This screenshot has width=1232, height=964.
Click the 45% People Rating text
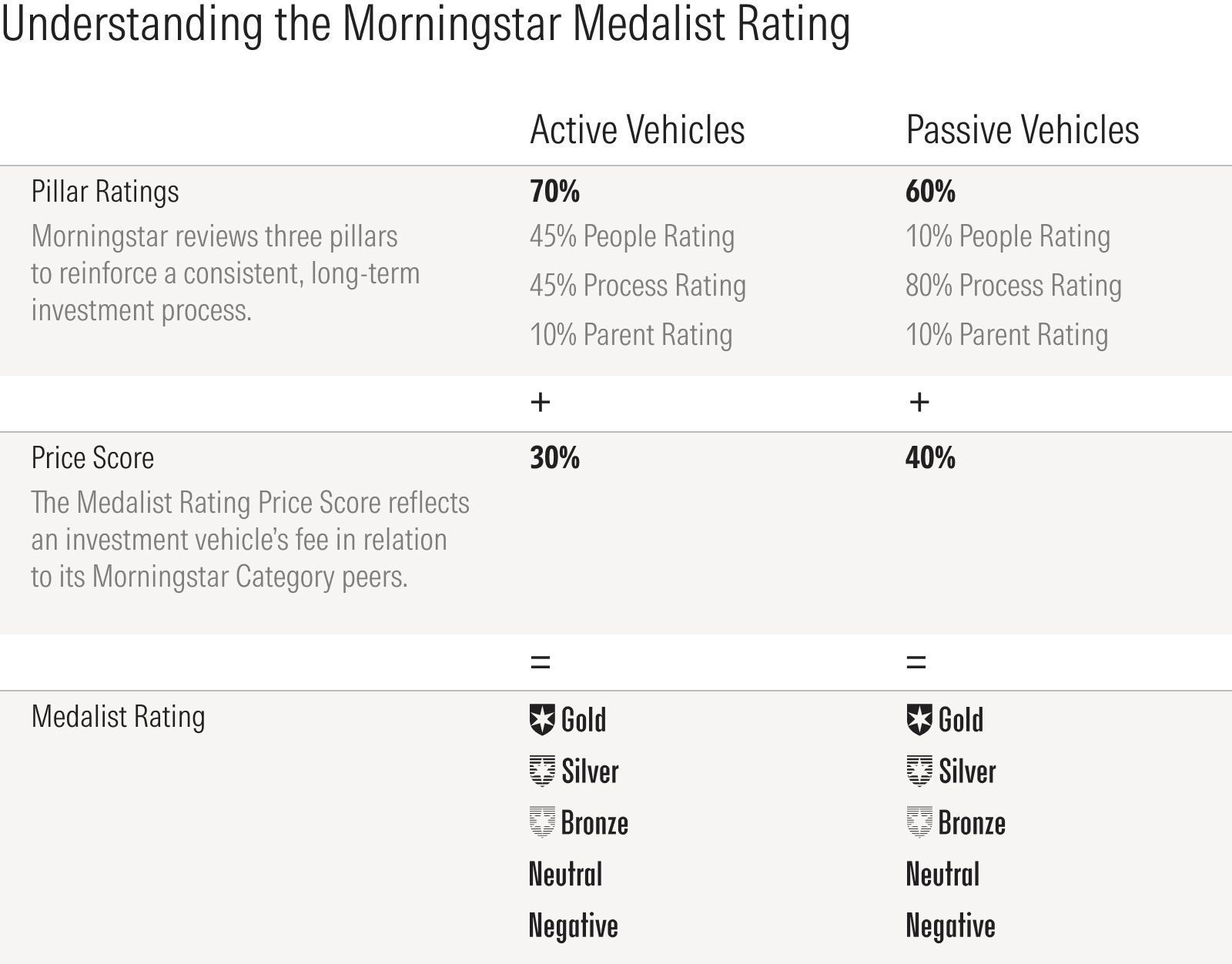click(631, 236)
